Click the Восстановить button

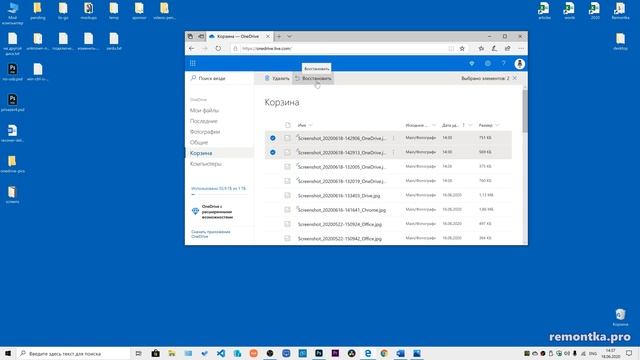pyautogui.click(x=313, y=78)
